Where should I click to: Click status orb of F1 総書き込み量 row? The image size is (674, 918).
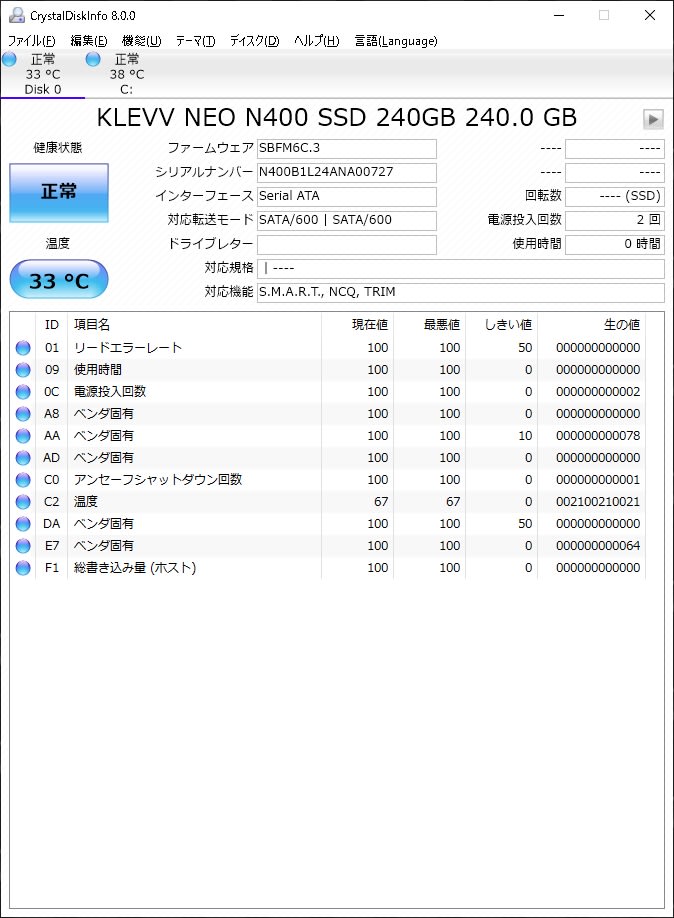23,568
